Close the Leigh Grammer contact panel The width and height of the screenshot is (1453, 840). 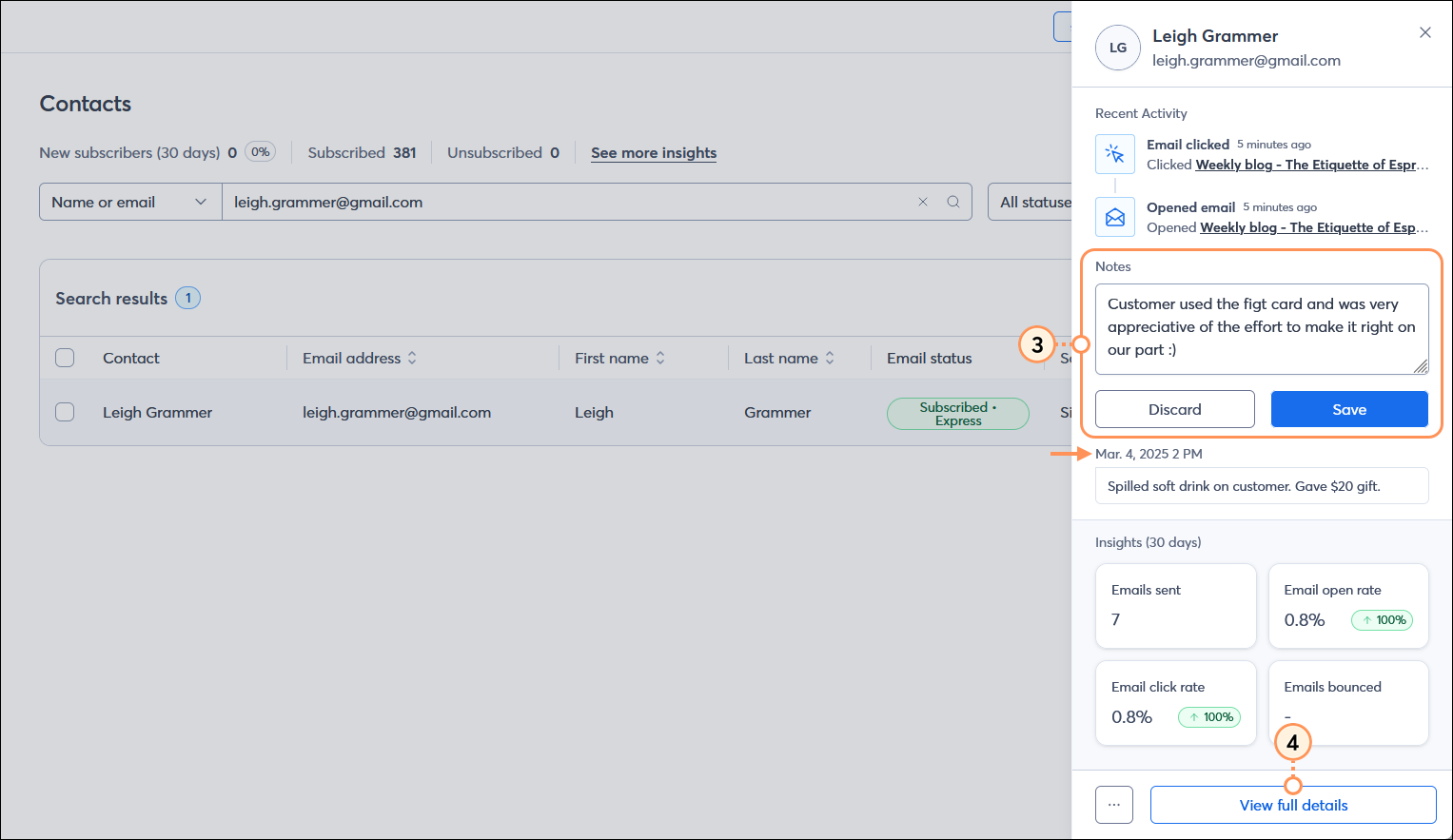click(1424, 31)
